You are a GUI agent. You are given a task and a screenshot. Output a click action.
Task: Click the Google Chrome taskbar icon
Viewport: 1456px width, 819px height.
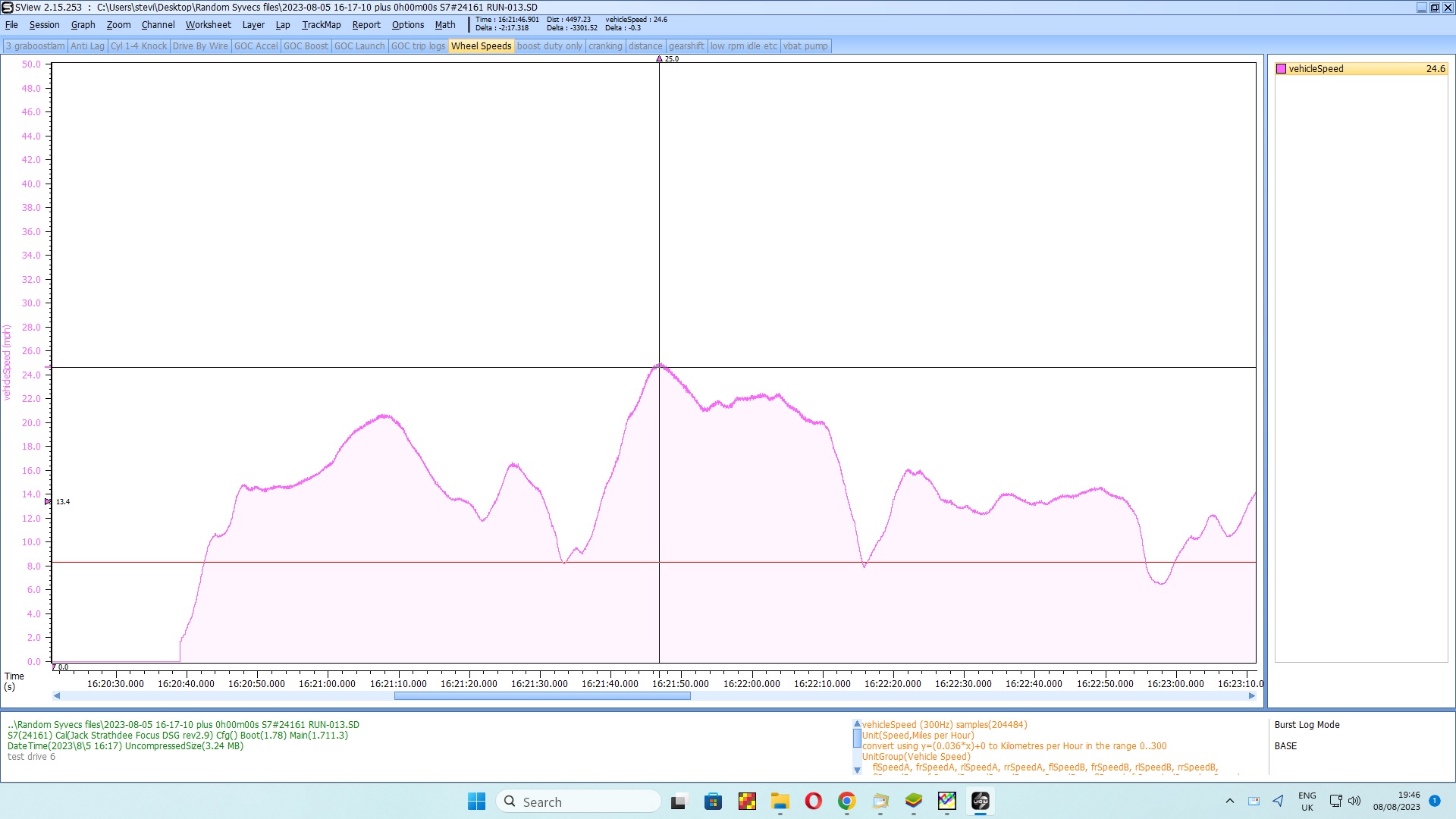point(846,802)
